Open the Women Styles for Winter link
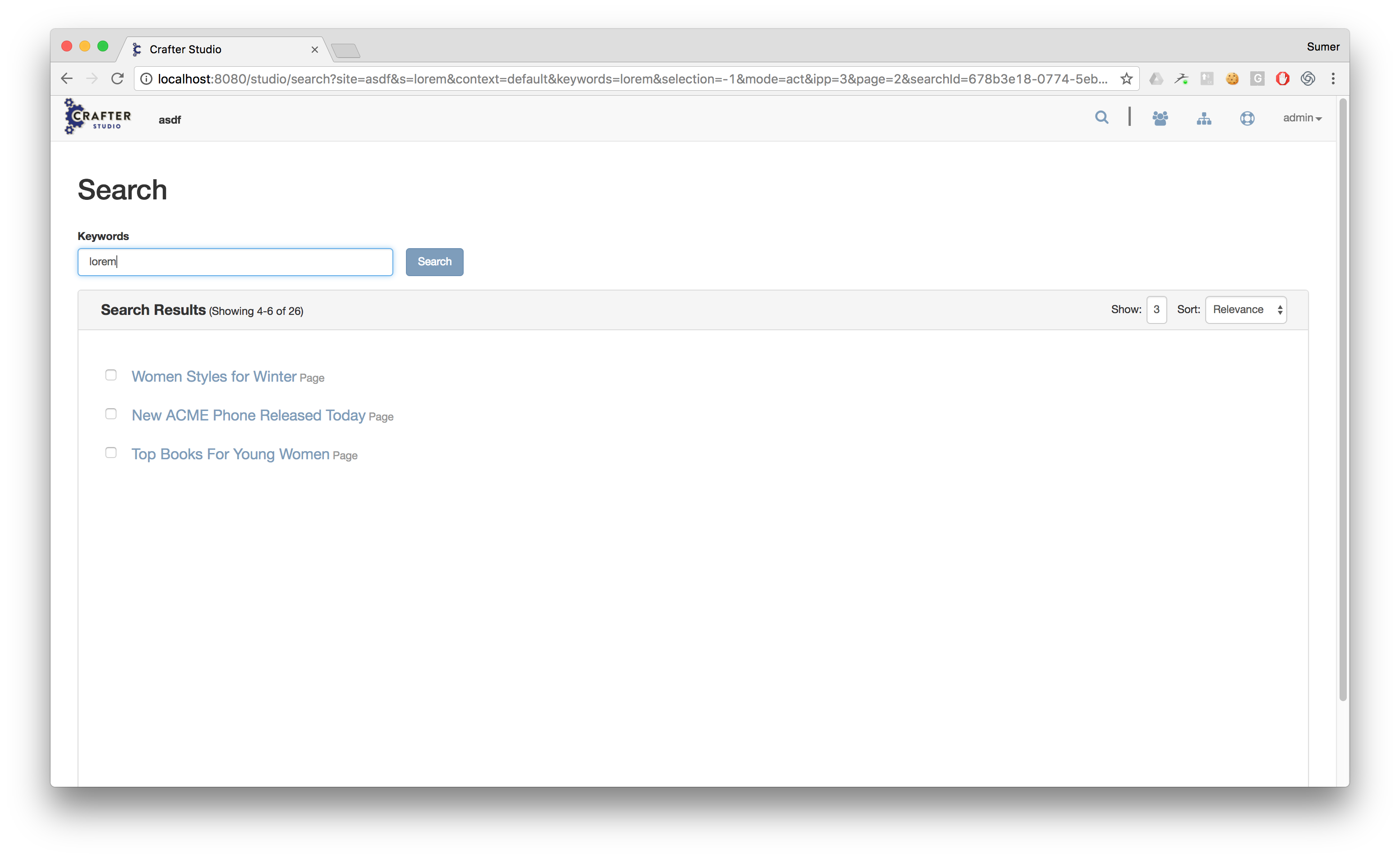The height and width of the screenshot is (859, 1400). [x=214, y=376]
